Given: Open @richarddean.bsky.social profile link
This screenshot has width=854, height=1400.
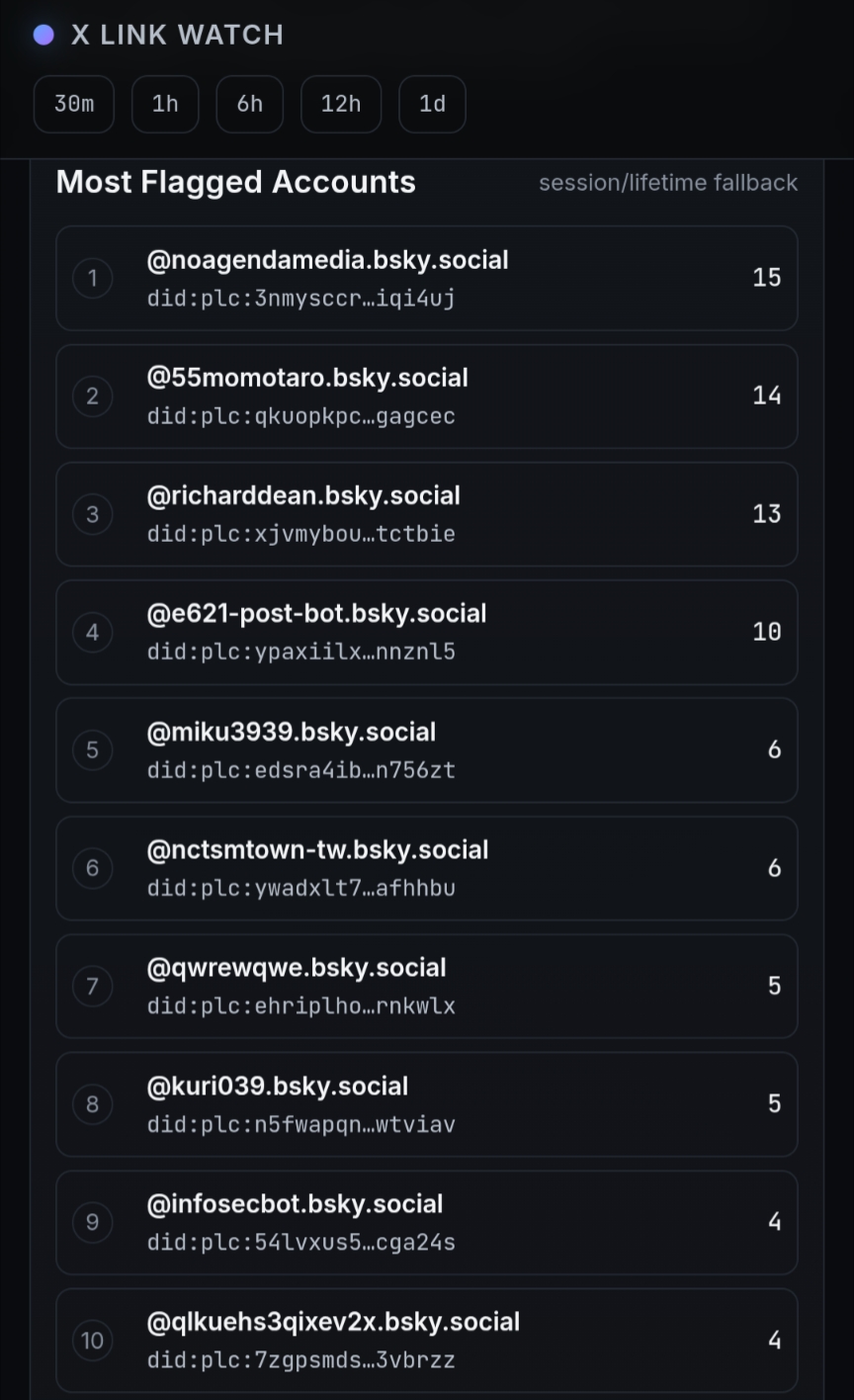Looking at the screenshot, I should coord(303,495).
